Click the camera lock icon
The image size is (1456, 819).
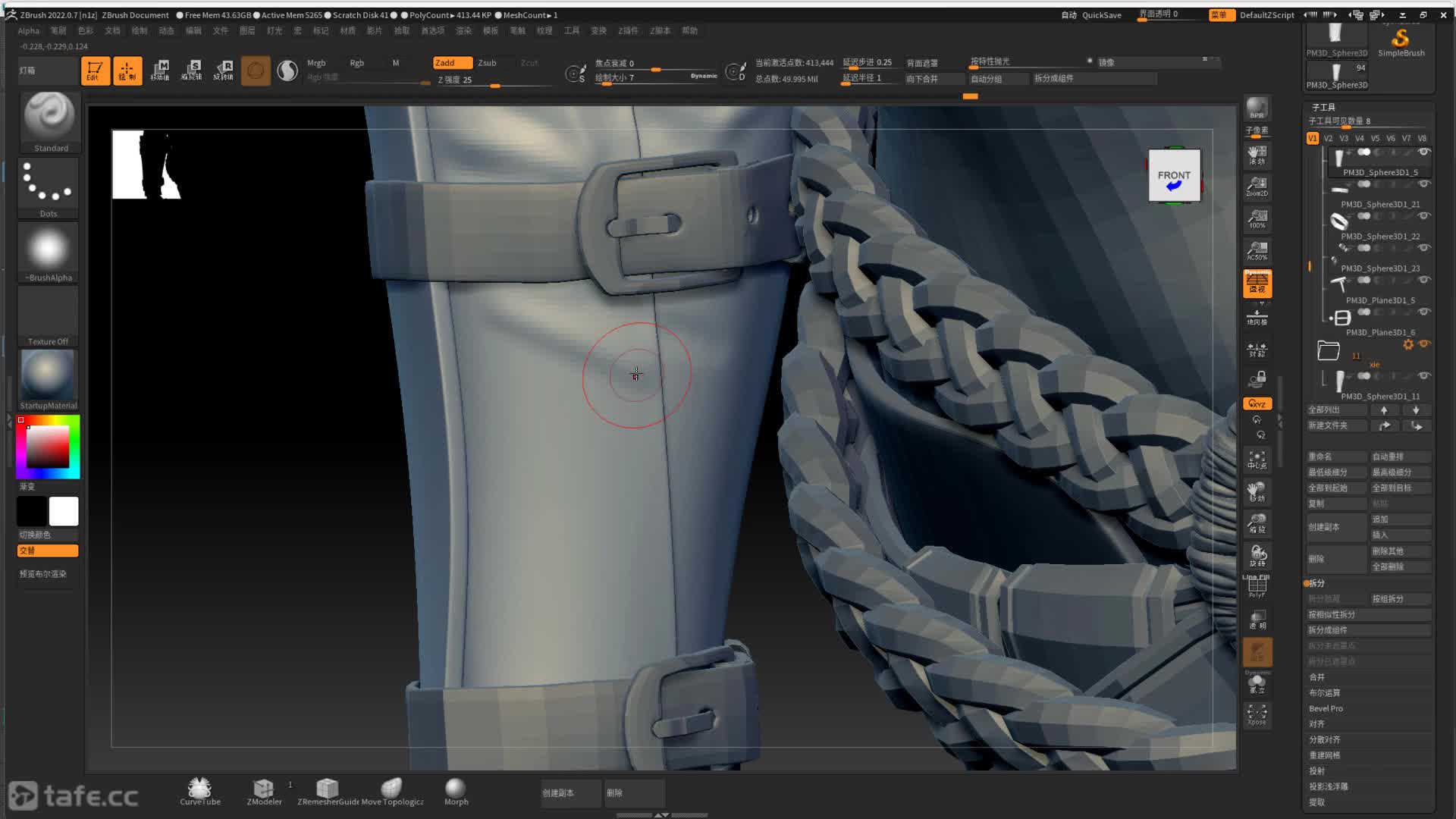[1257, 378]
